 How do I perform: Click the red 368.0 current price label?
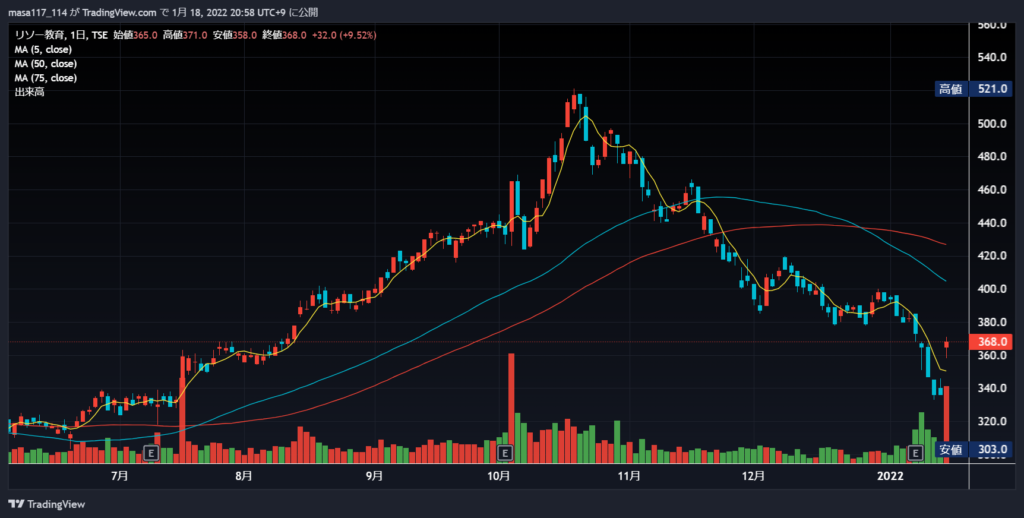click(993, 342)
